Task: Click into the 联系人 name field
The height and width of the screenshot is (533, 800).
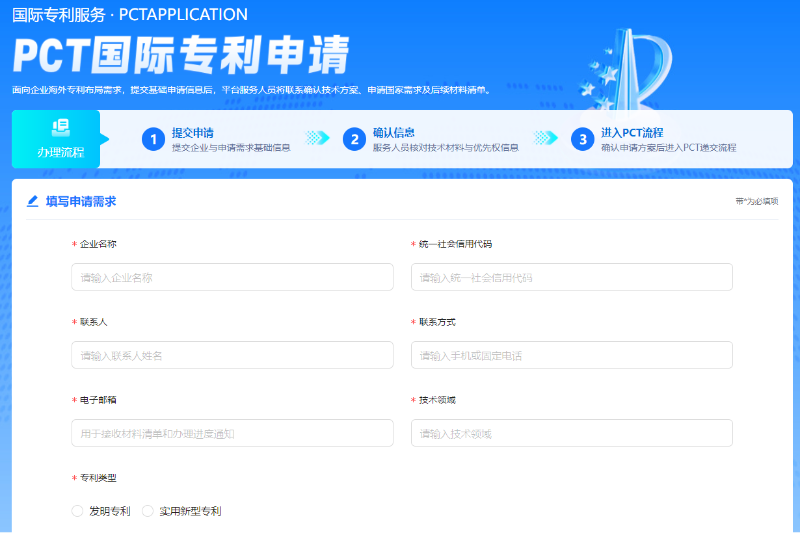Action: point(232,356)
